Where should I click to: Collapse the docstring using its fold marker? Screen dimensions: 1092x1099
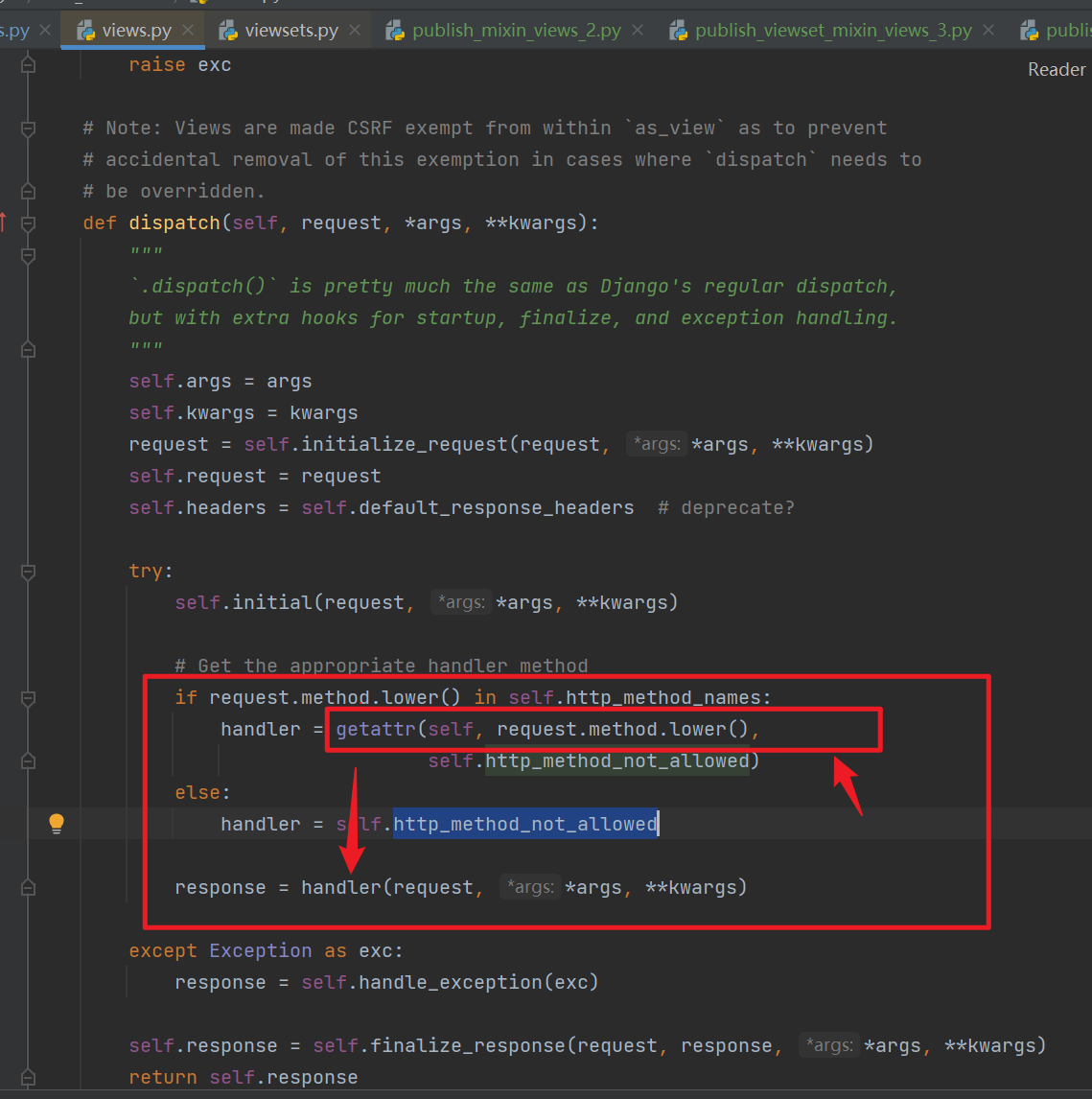28,255
